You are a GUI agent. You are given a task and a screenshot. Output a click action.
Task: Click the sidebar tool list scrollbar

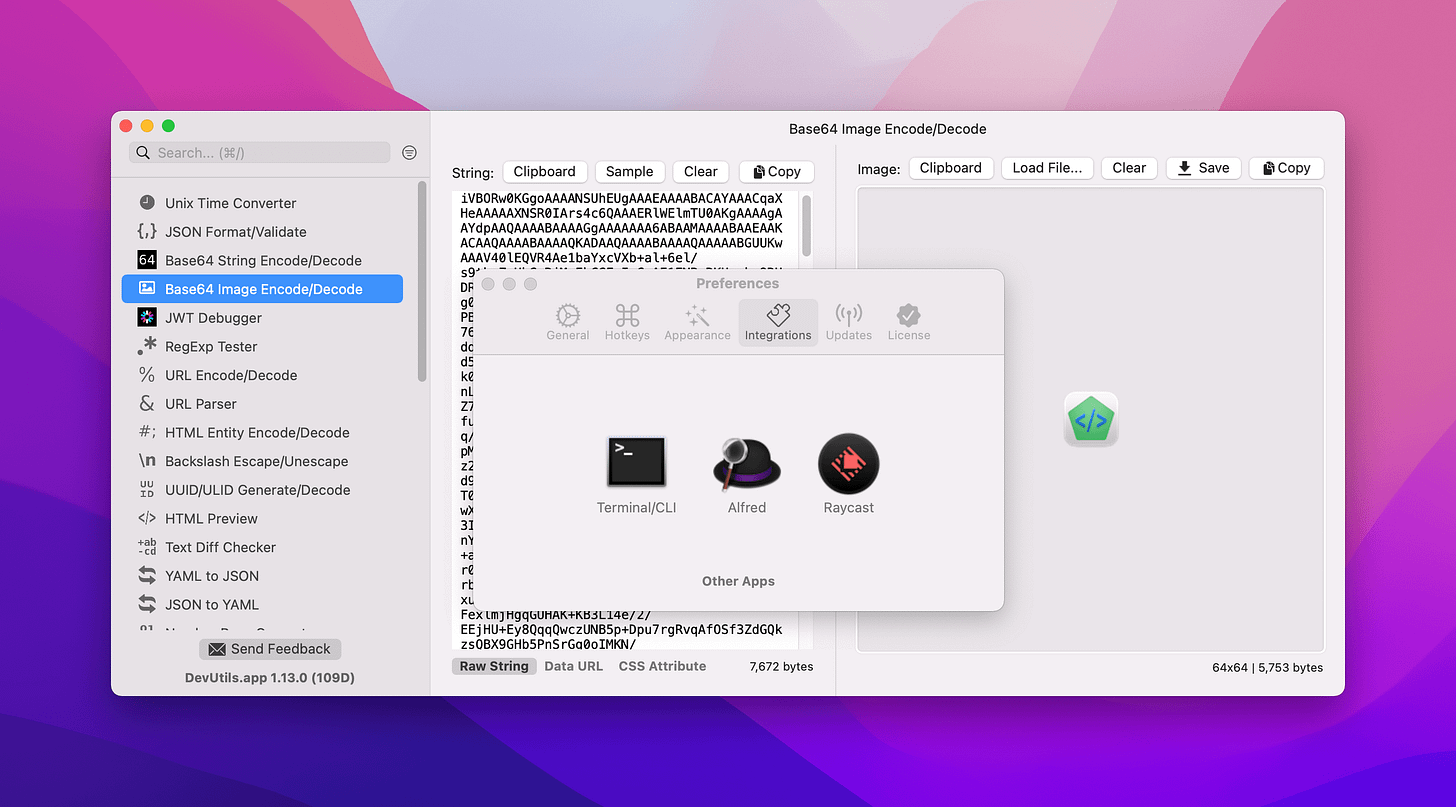422,281
